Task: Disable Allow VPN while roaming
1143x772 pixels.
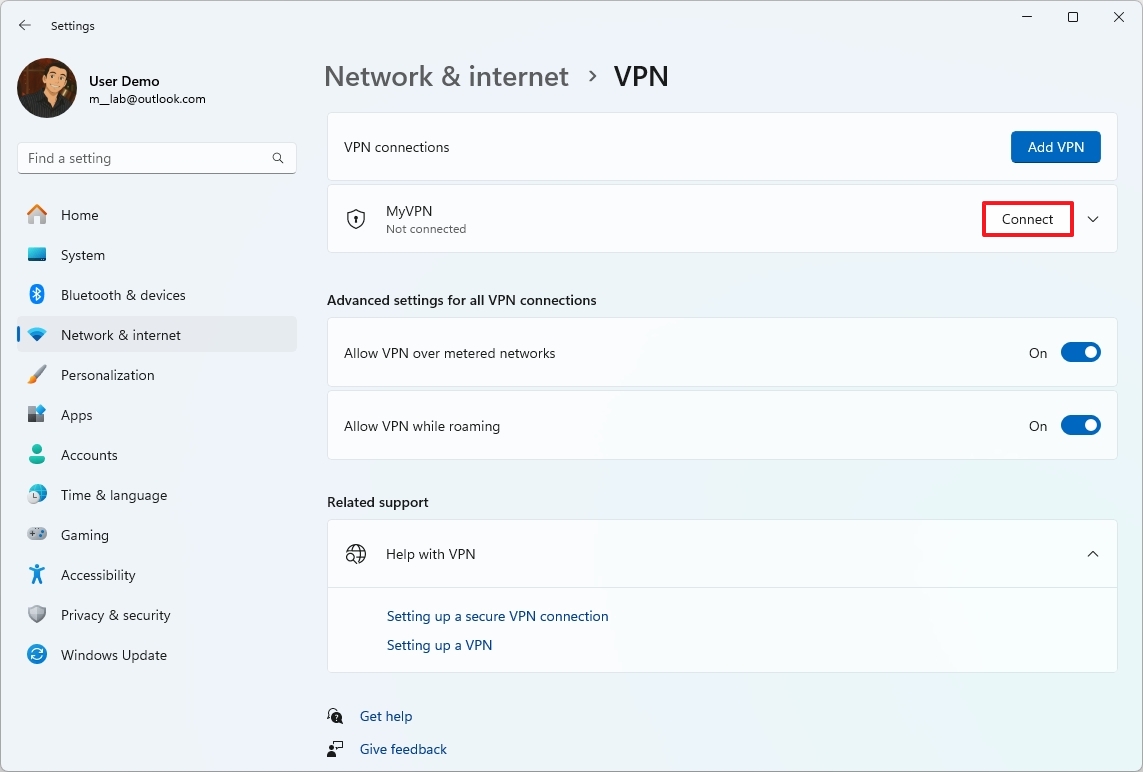Action: 1080,425
